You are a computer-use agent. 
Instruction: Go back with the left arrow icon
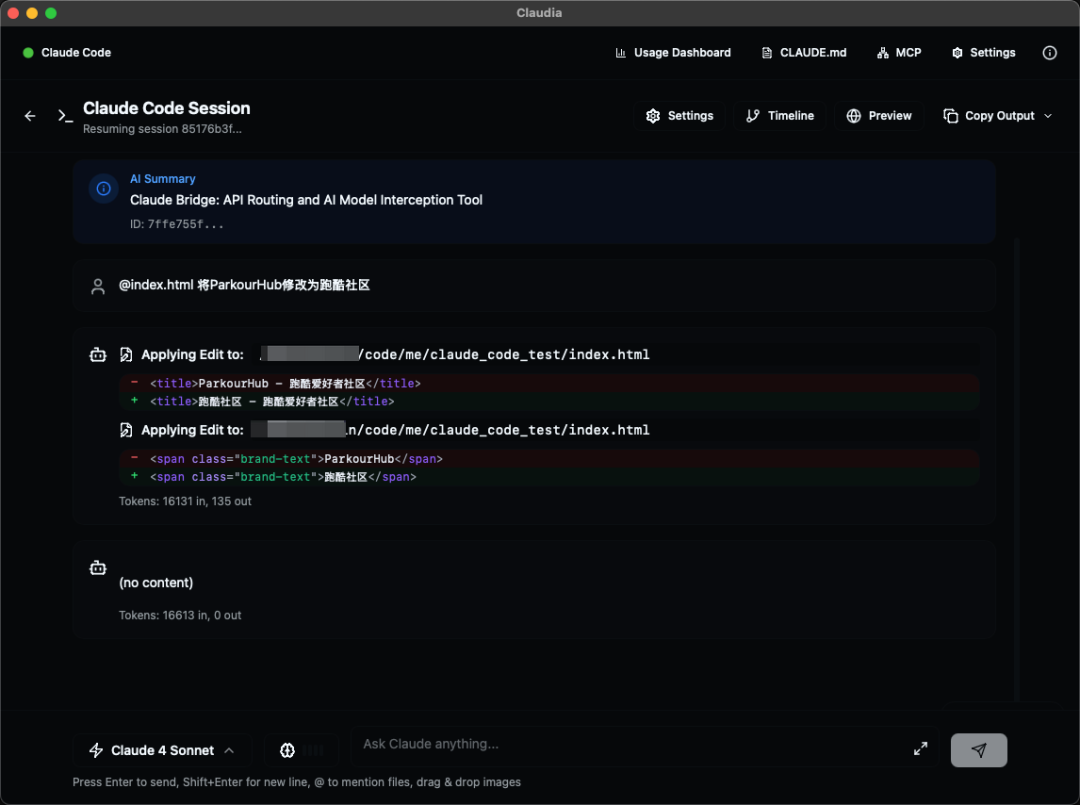pyautogui.click(x=30, y=116)
